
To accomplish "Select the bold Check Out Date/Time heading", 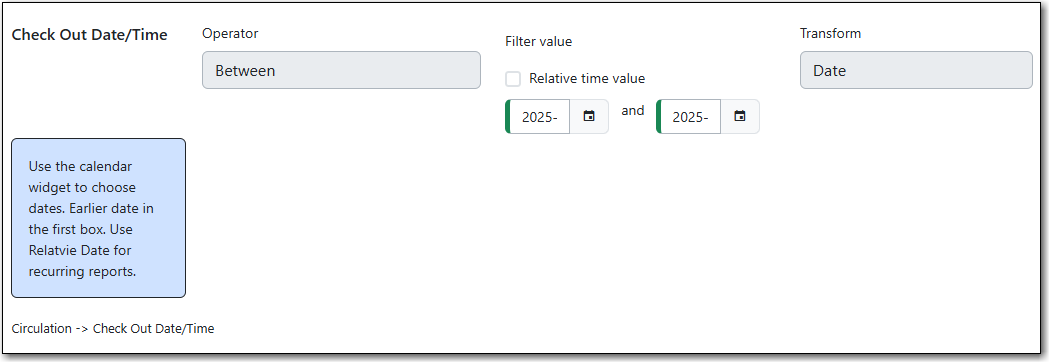I will (x=90, y=35).
